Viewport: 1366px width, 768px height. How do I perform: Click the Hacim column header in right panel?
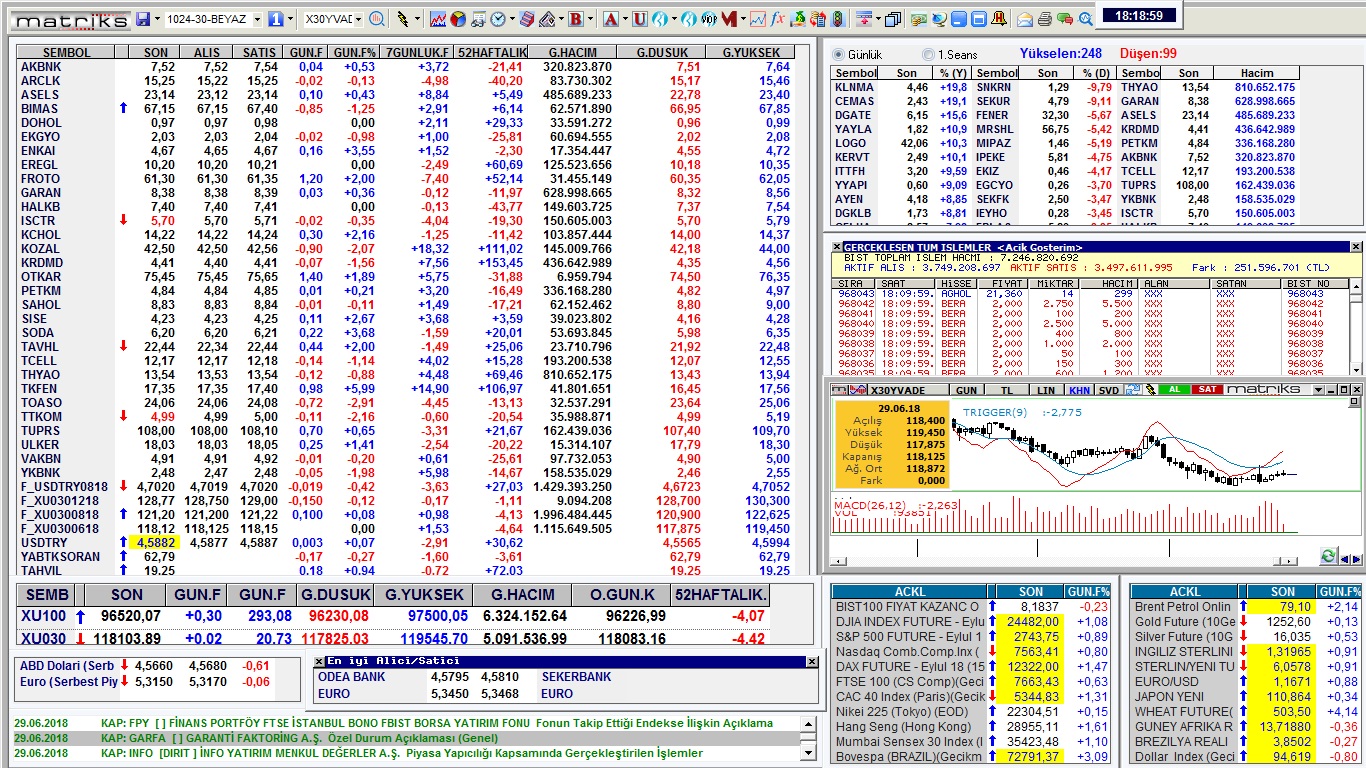click(1257, 73)
